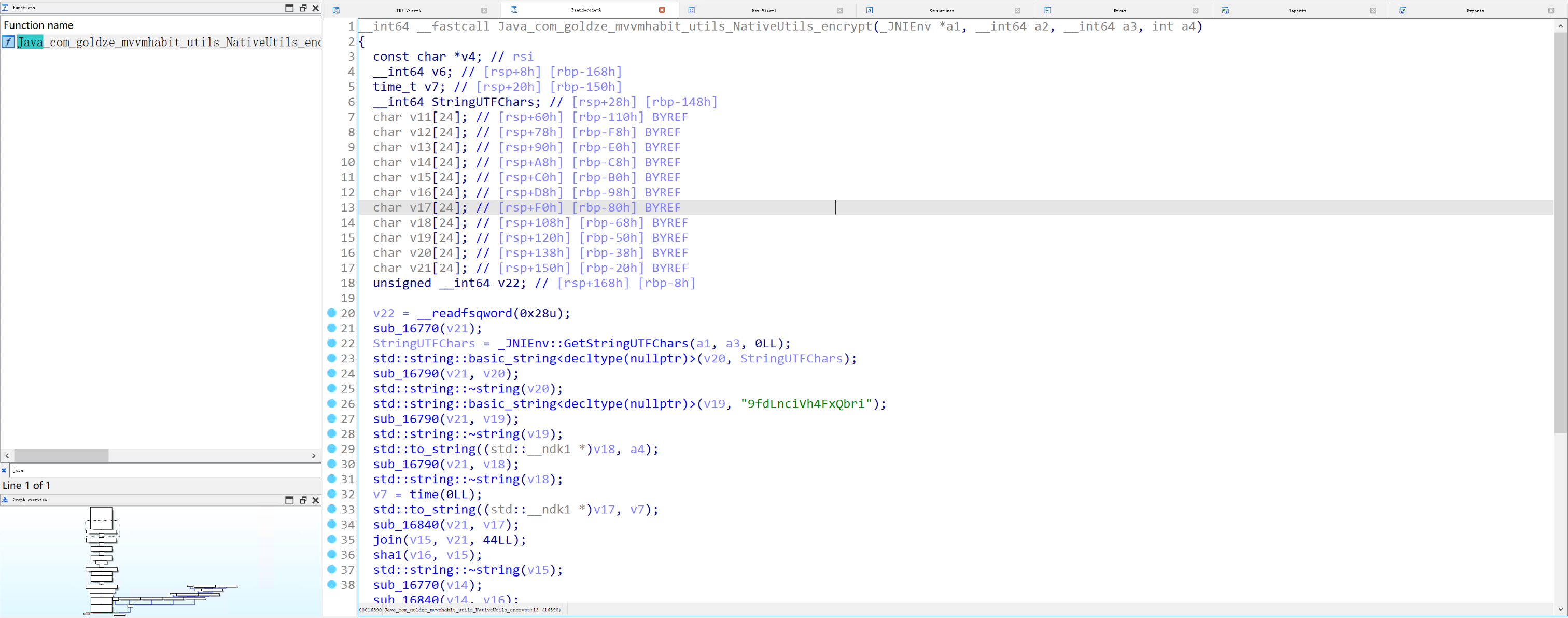Follow the sha1 function call in pseudocode
Image resolution: width=1568 pixels, height=618 pixels.
pos(387,555)
